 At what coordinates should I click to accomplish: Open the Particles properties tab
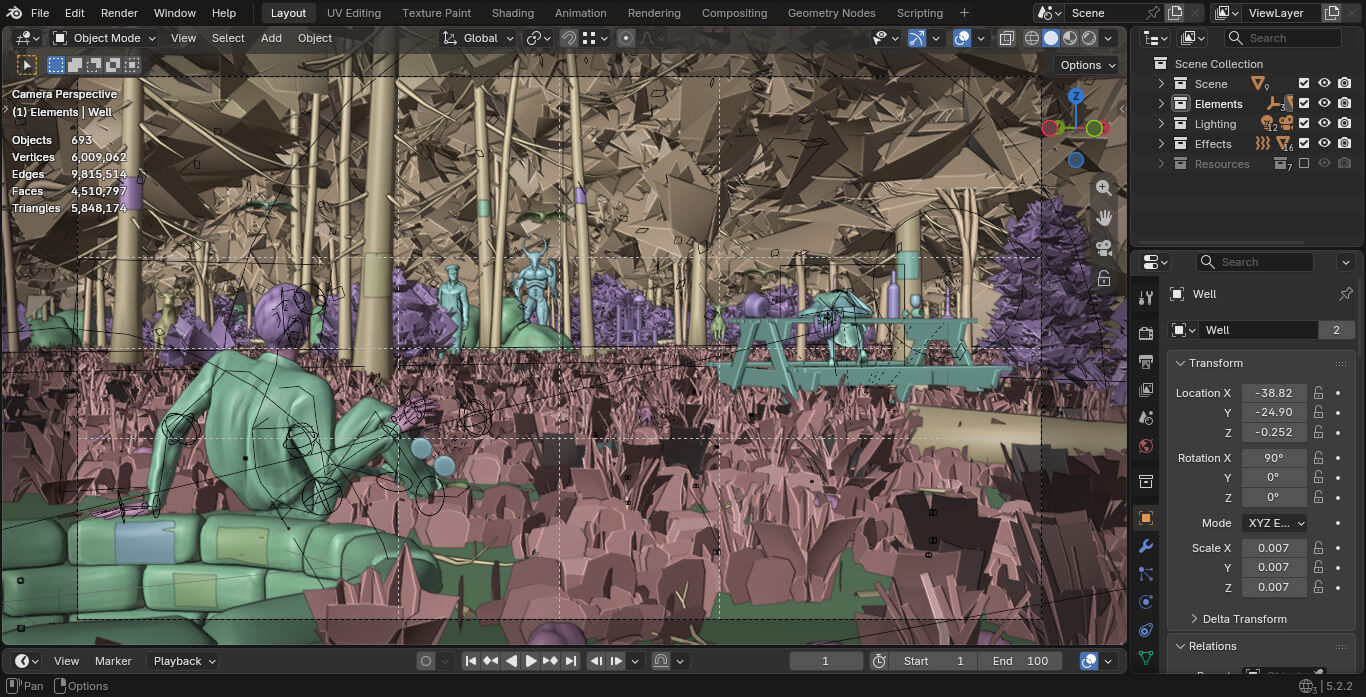1146,574
